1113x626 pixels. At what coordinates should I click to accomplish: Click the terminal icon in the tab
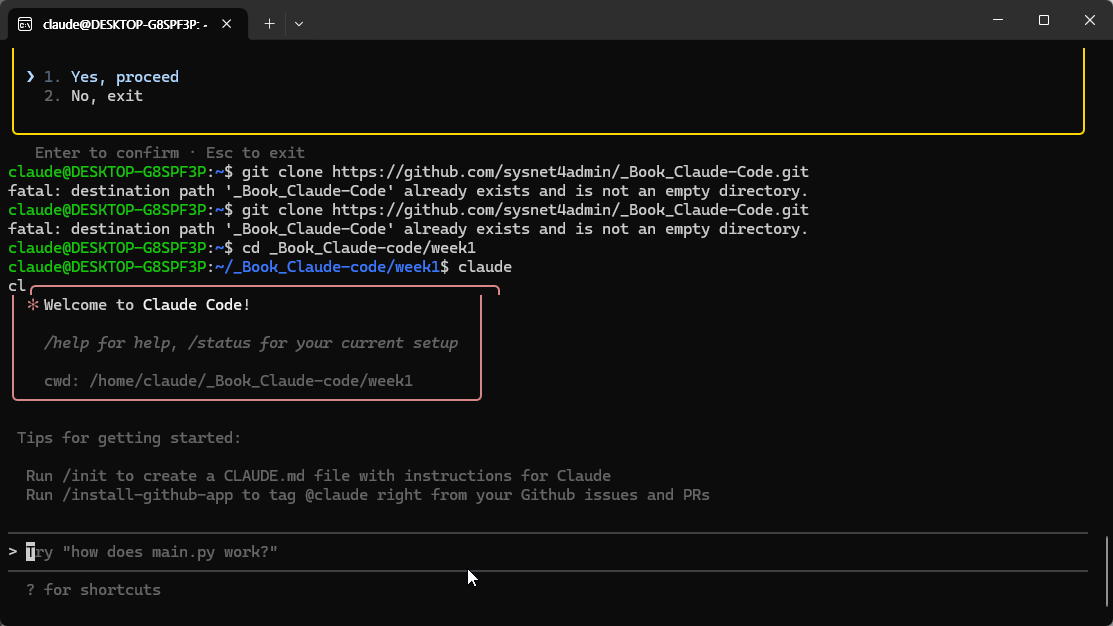pos(25,24)
